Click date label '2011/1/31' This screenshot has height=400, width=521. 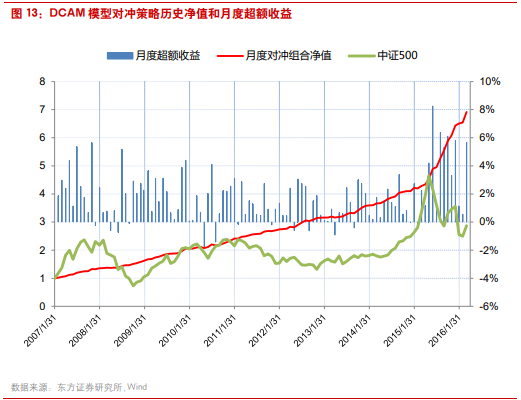tap(221, 330)
